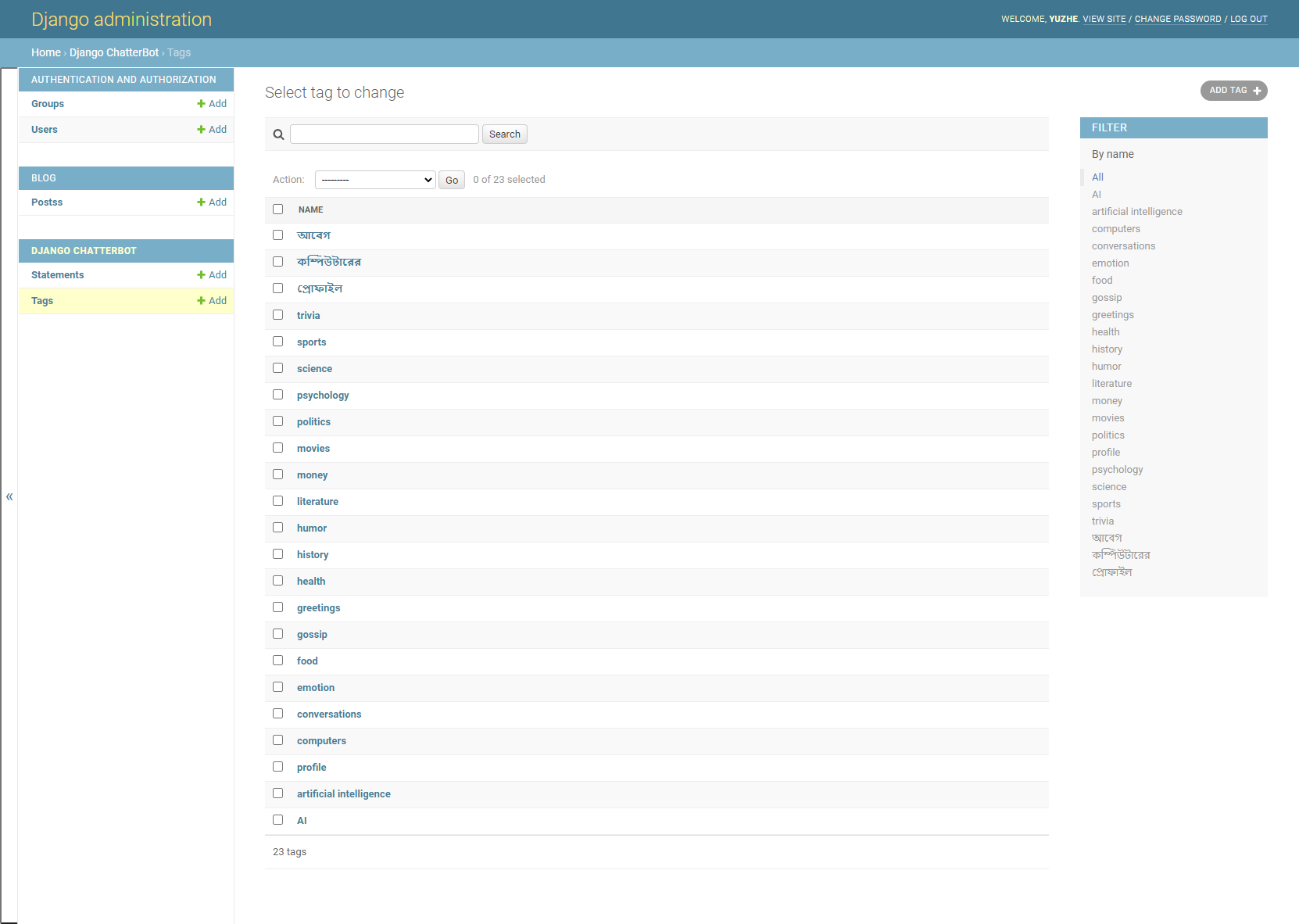The height and width of the screenshot is (924, 1299).
Task: Open Django ChatterBot breadcrumb link
Action: [x=114, y=52]
